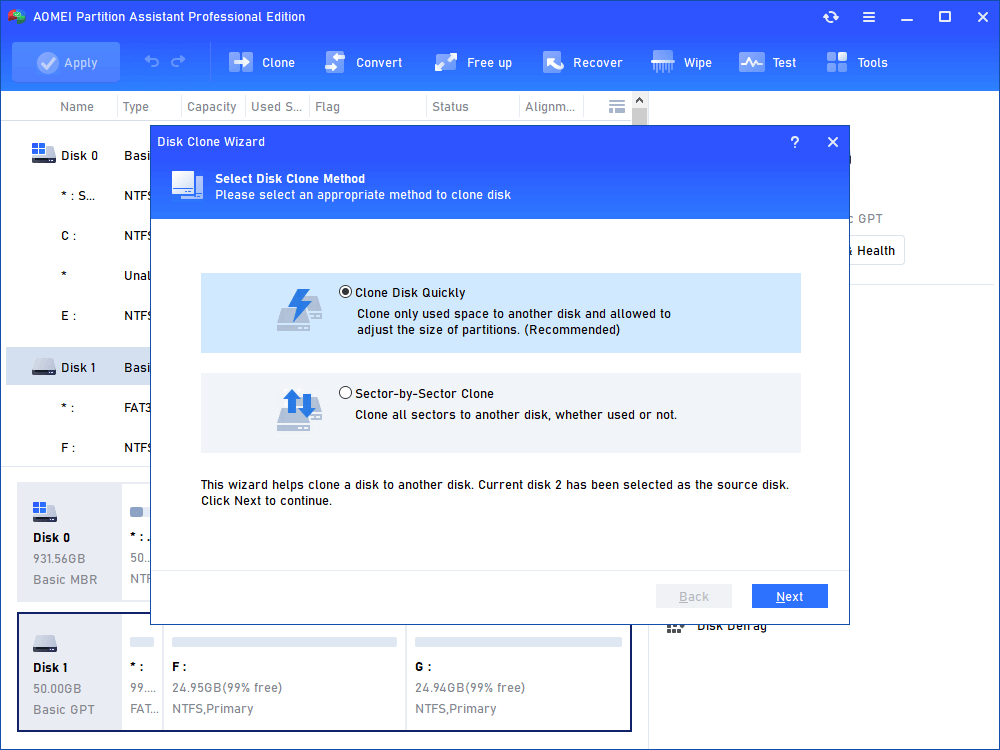Click the Apply button
Viewport: 1000px width, 750px height.
point(66,62)
